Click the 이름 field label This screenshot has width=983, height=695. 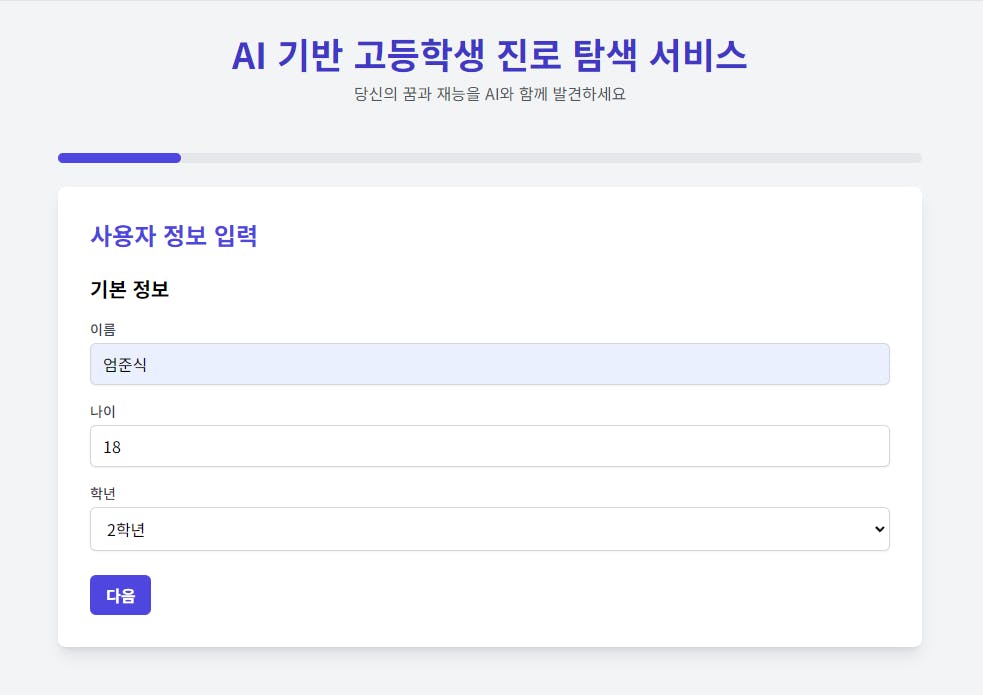click(103, 329)
